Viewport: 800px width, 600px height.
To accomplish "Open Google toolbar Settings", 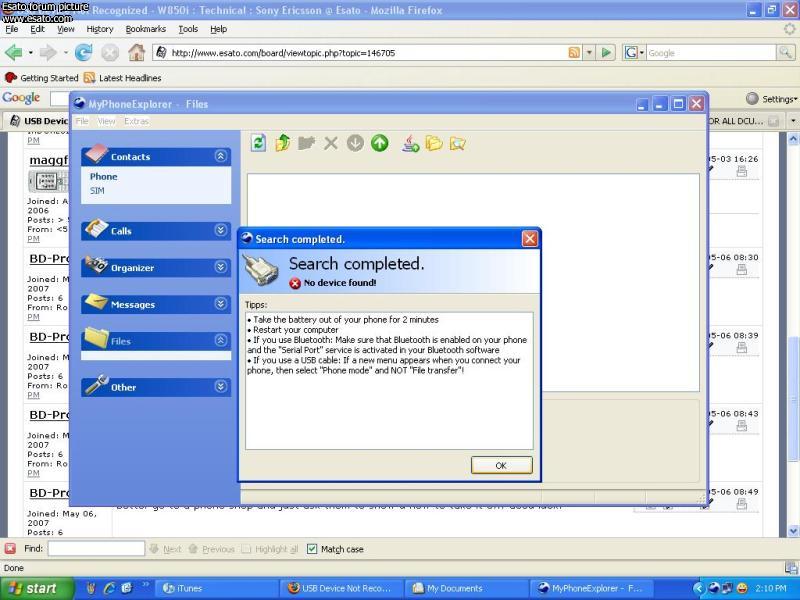I will click(x=772, y=99).
